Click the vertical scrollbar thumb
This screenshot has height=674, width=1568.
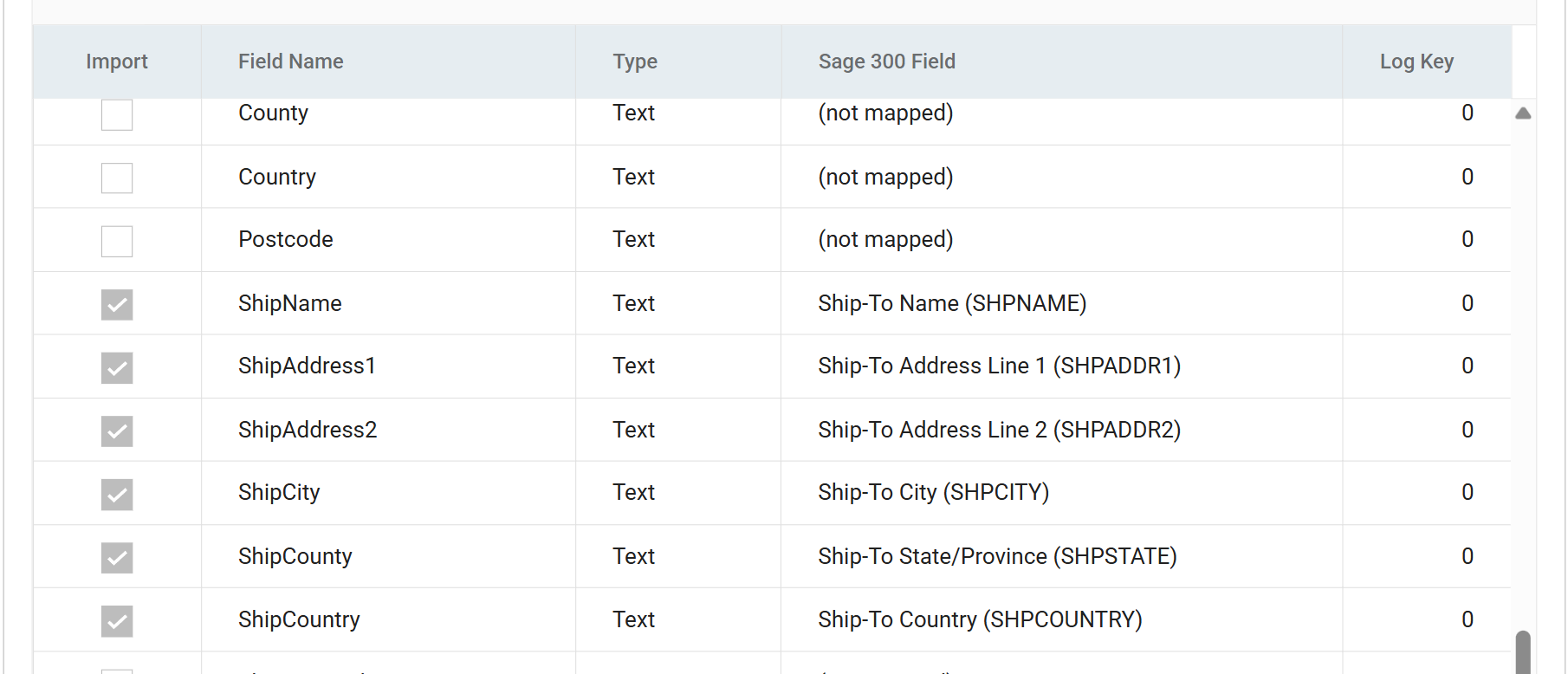[1523, 651]
